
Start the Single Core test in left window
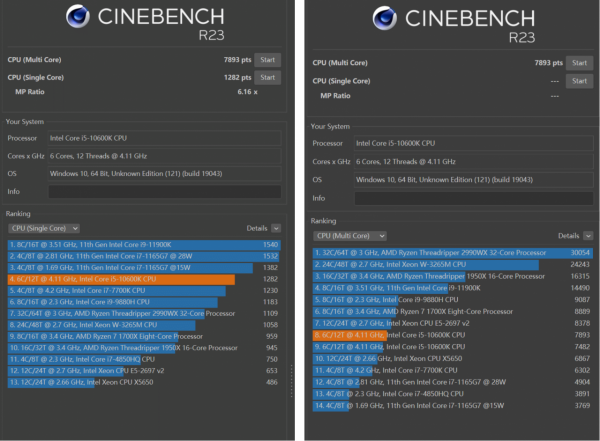pos(268,77)
